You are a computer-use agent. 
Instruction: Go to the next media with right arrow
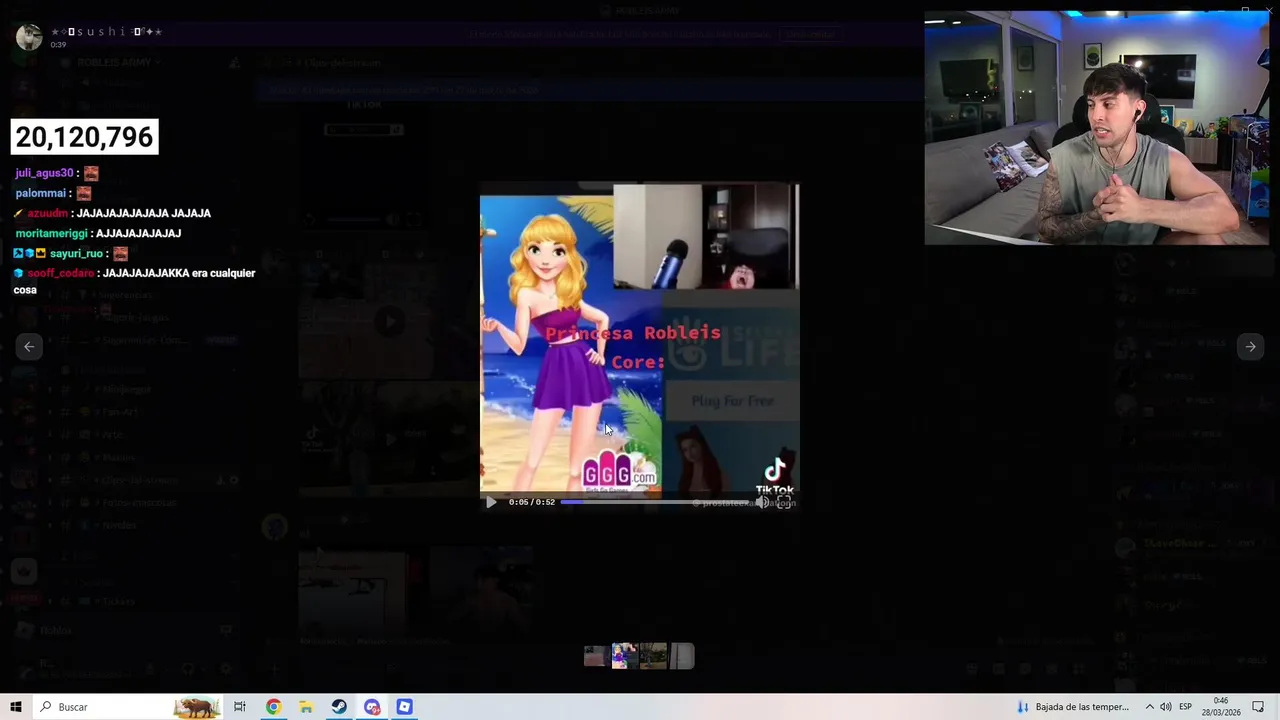[x=1250, y=346]
